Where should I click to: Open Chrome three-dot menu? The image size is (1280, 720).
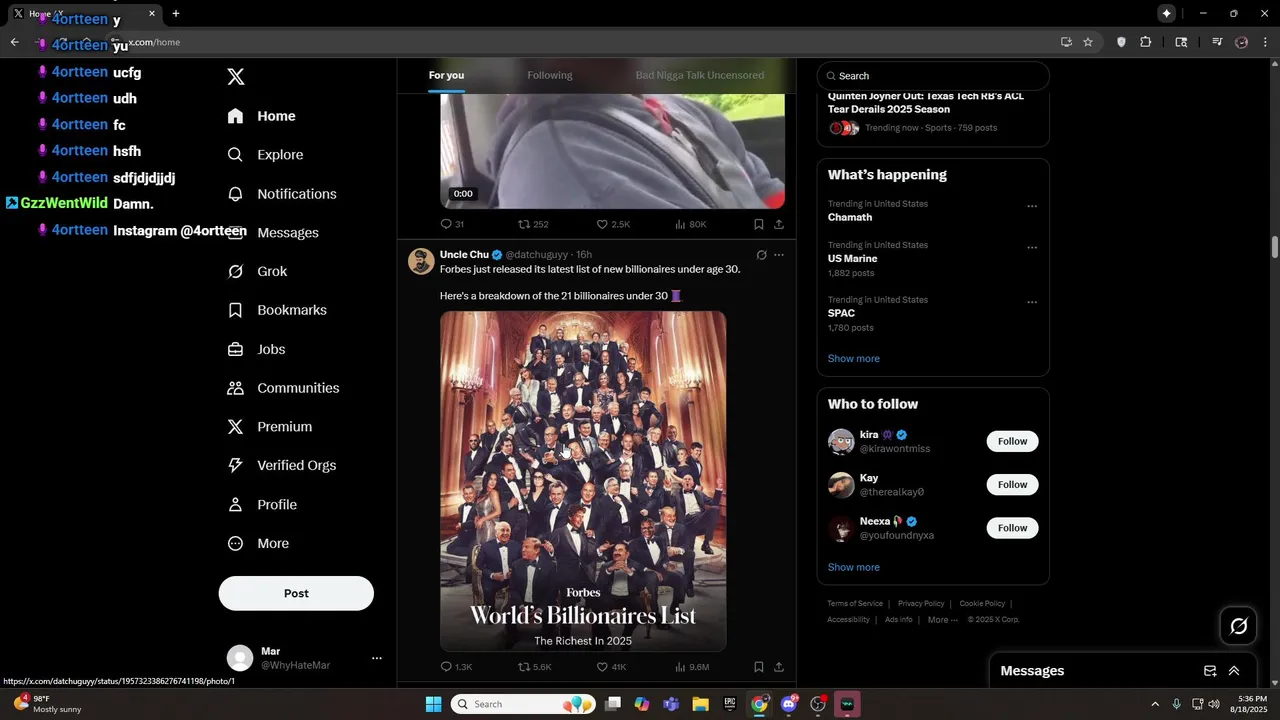pyautogui.click(x=1266, y=42)
